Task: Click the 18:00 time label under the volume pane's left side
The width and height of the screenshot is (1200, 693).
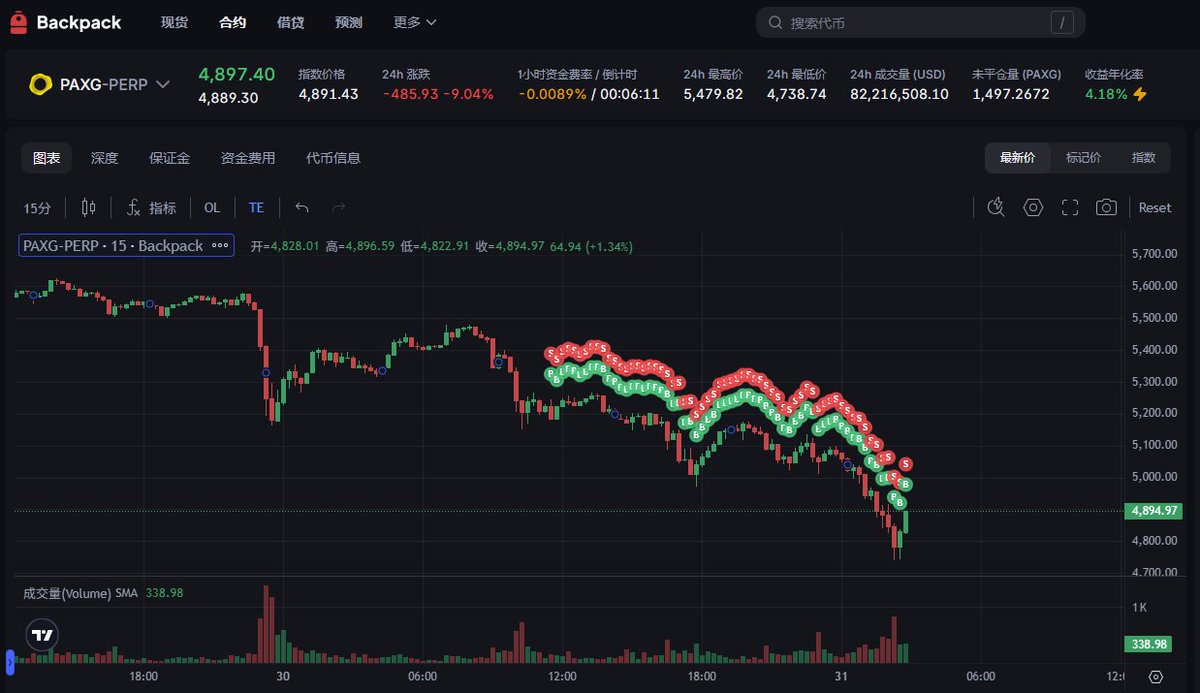Action: tap(143, 677)
